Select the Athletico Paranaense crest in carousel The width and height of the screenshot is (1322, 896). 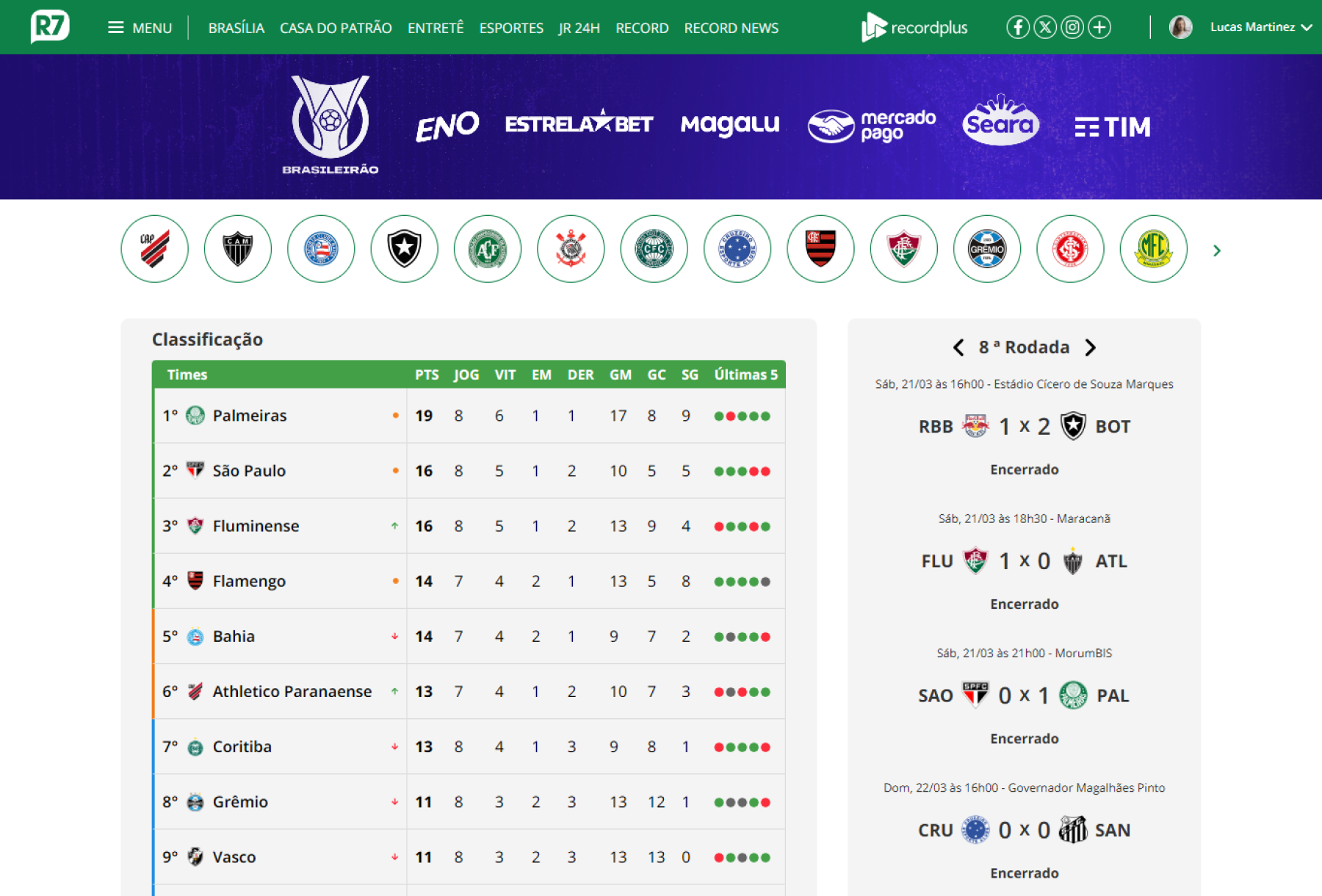point(154,249)
